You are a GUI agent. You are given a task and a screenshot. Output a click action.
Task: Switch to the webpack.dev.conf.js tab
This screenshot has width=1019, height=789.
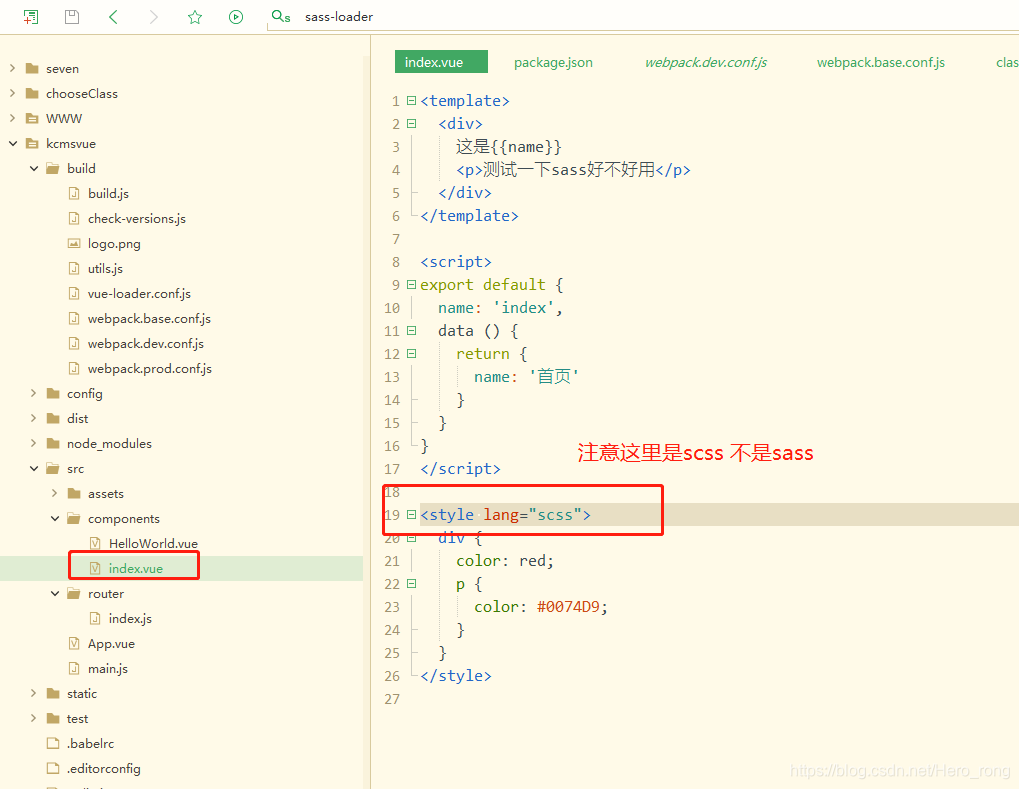[x=706, y=62]
